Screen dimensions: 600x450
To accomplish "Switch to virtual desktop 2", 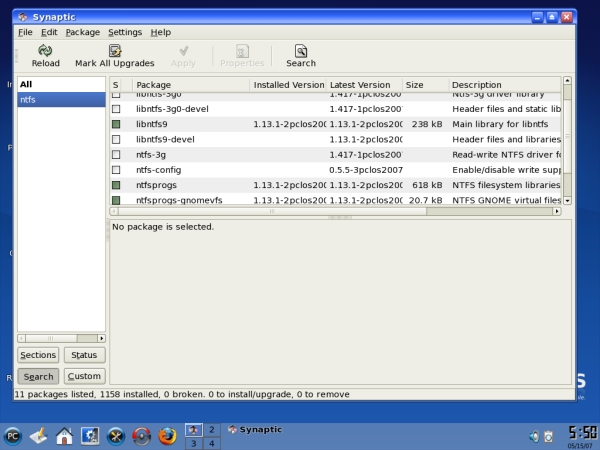I will coord(212,430).
